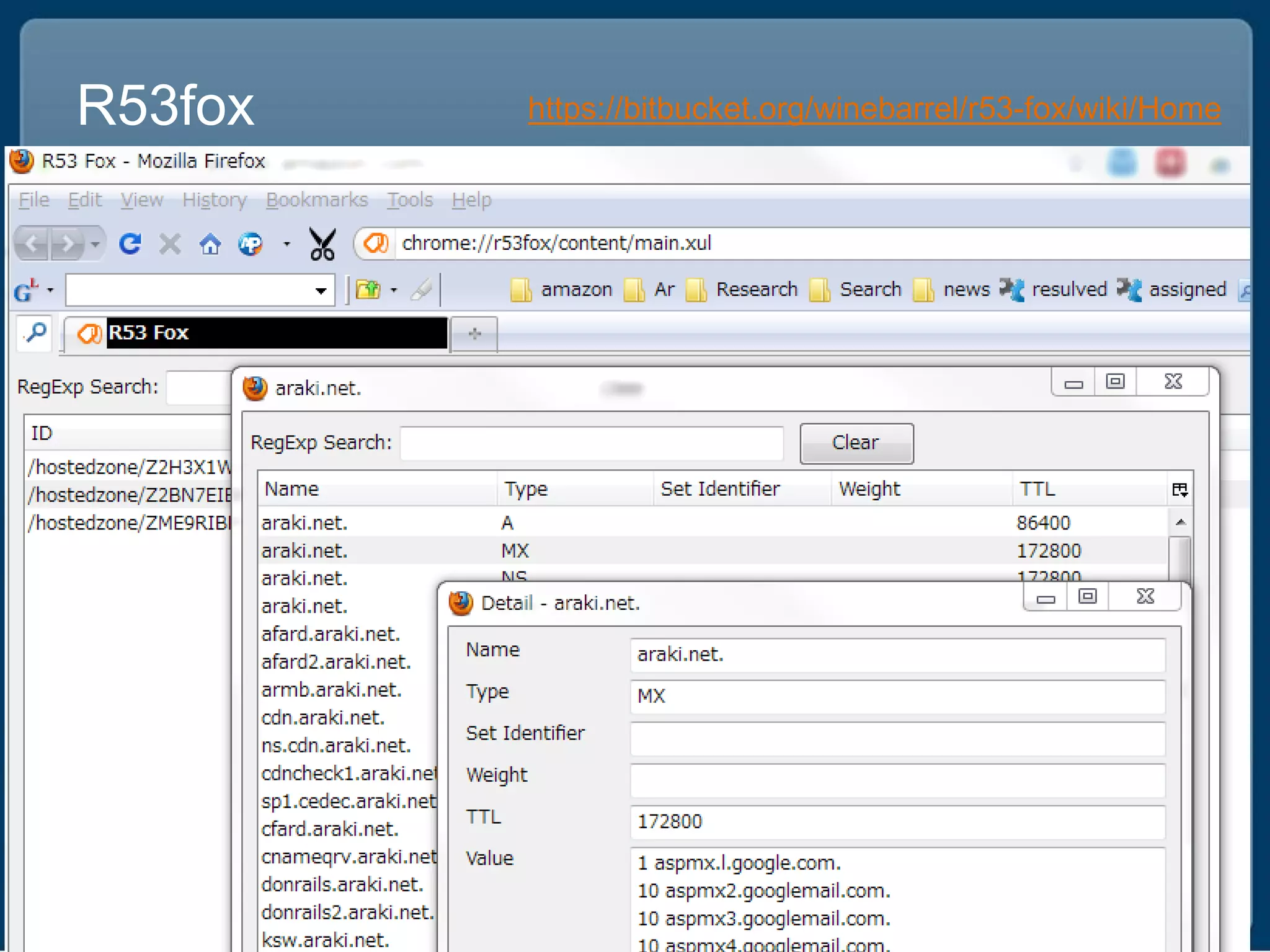This screenshot has width=1270, height=952.
Task: Sort by the Type column header
Action: pos(575,489)
